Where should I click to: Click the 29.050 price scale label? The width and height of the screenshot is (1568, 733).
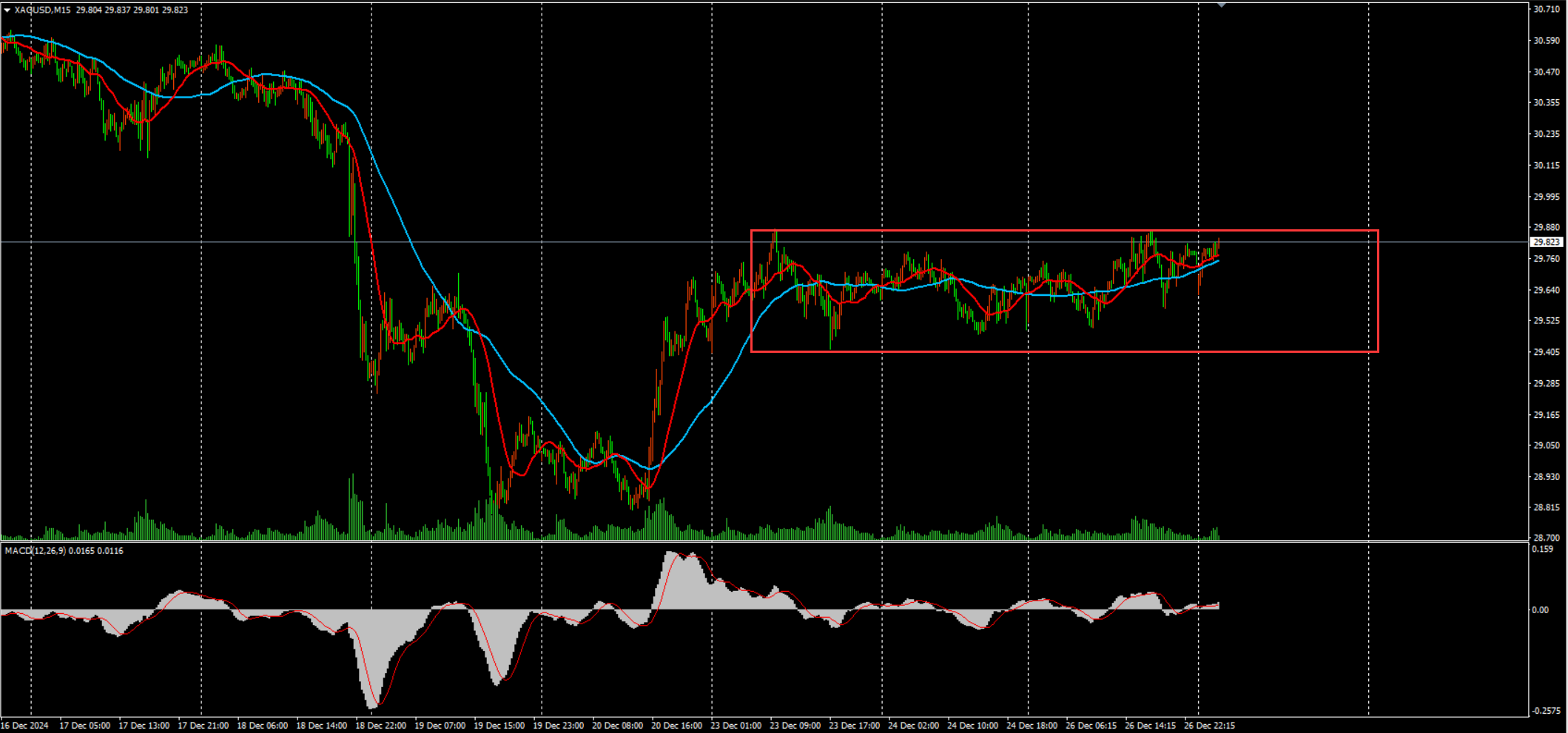pos(1545,446)
